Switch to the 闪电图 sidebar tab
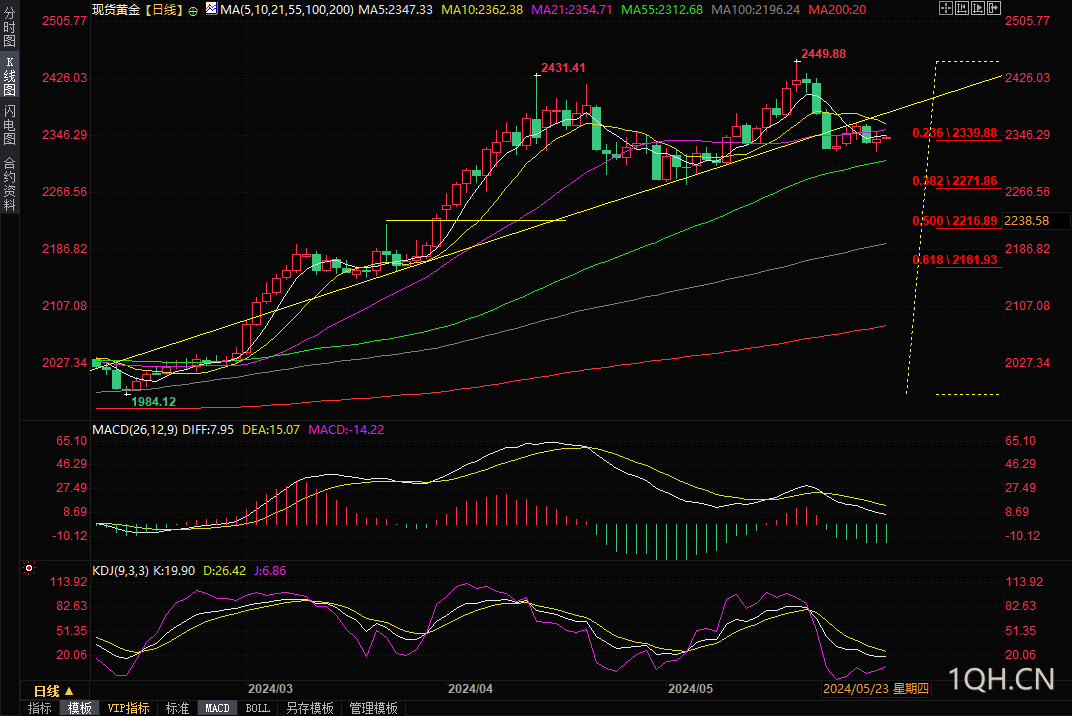Viewport: 1072px width, 716px height. tap(10, 126)
